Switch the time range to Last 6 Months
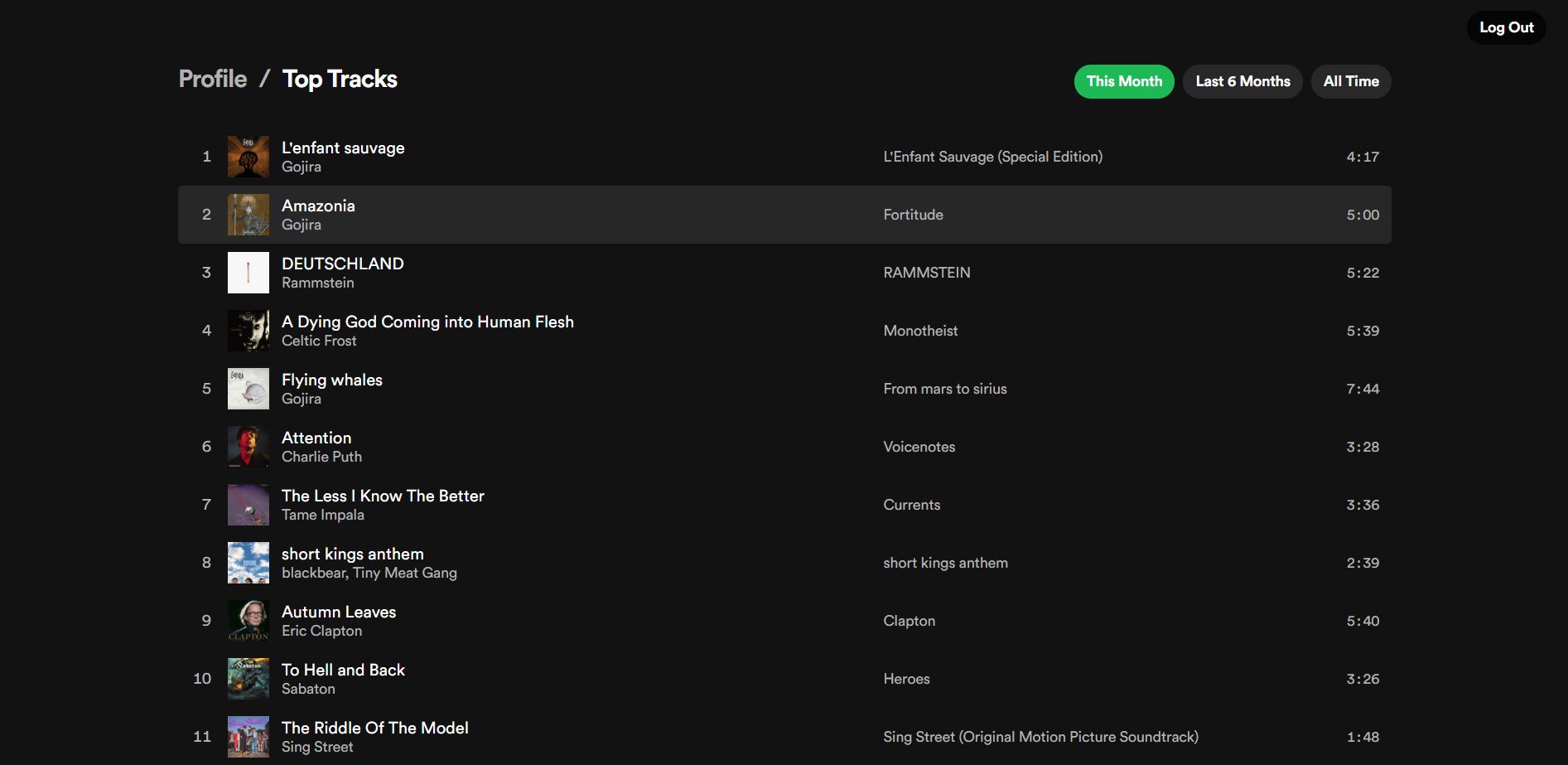Image resolution: width=1568 pixels, height=765 pixels. [1242, 81]
